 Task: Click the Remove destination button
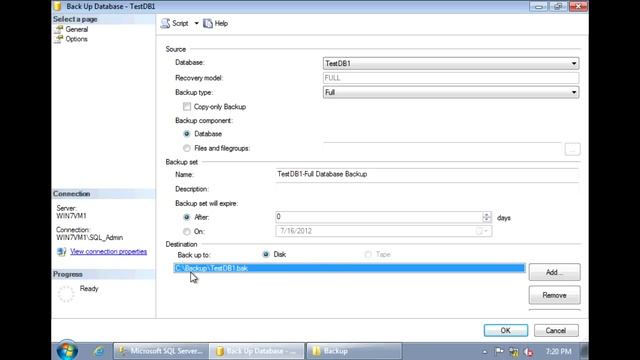point(554,295)
